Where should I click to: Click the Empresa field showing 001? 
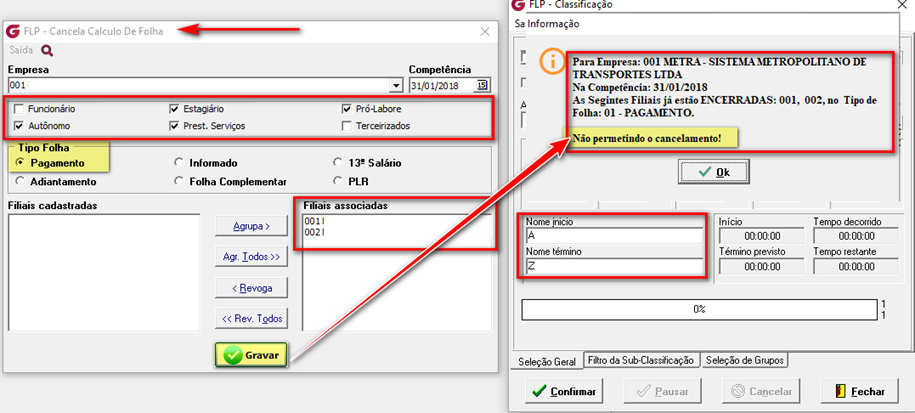click(200, 86)
